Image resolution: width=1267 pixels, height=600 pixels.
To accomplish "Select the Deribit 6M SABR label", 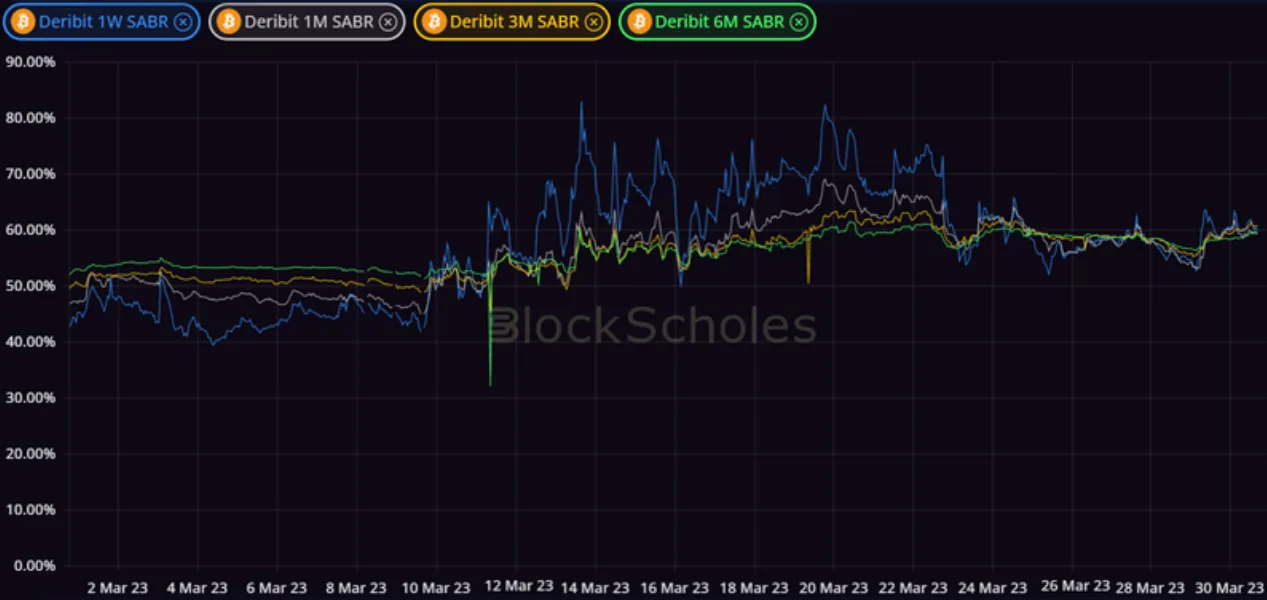I will pyautogui.click(x=719, y=21).
